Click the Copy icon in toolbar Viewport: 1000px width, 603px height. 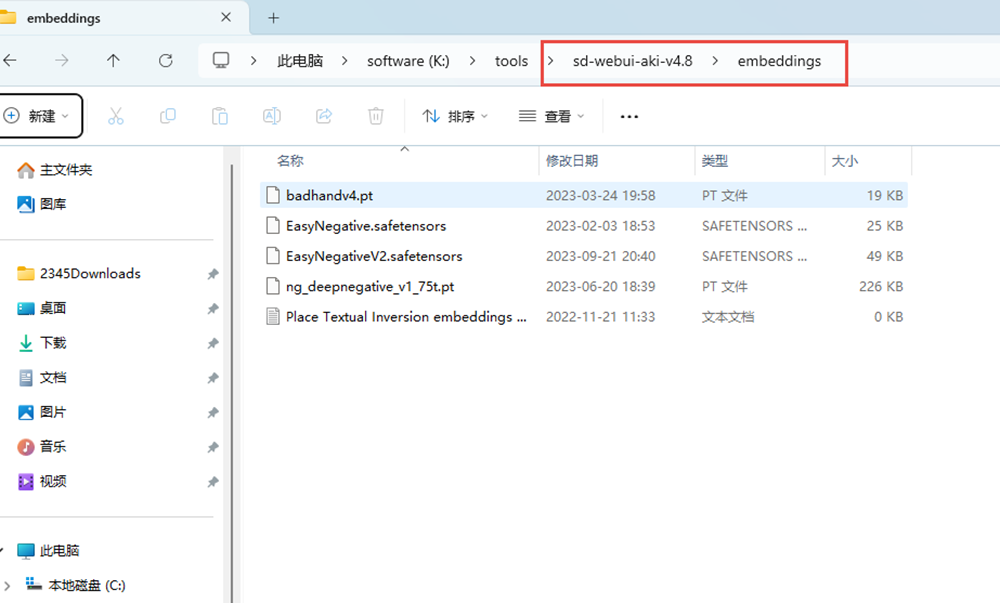pos(168,116)
